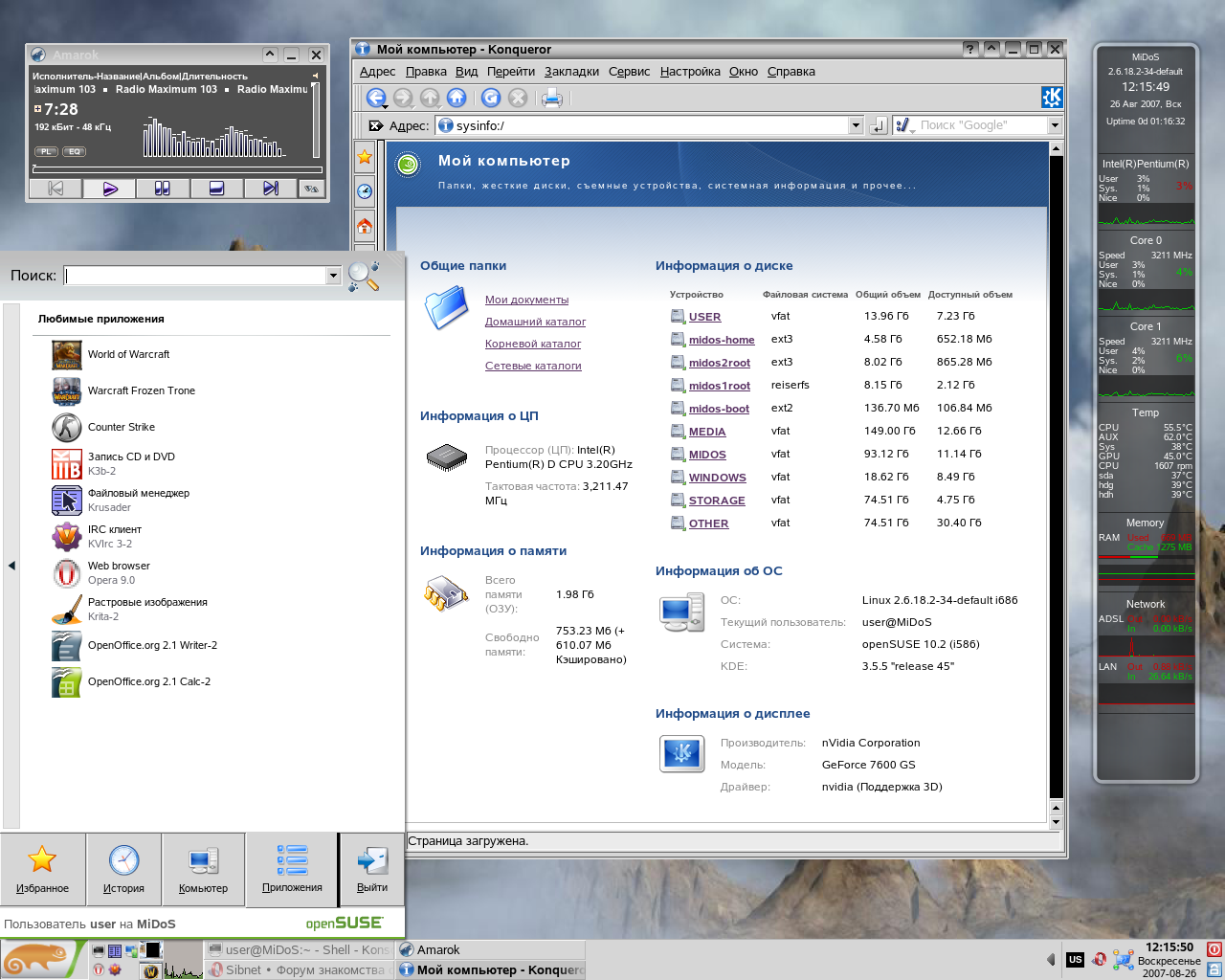1225x980 pixels.
Task: Open Bookmarks sidebar star icon
Action: point(365,157)
